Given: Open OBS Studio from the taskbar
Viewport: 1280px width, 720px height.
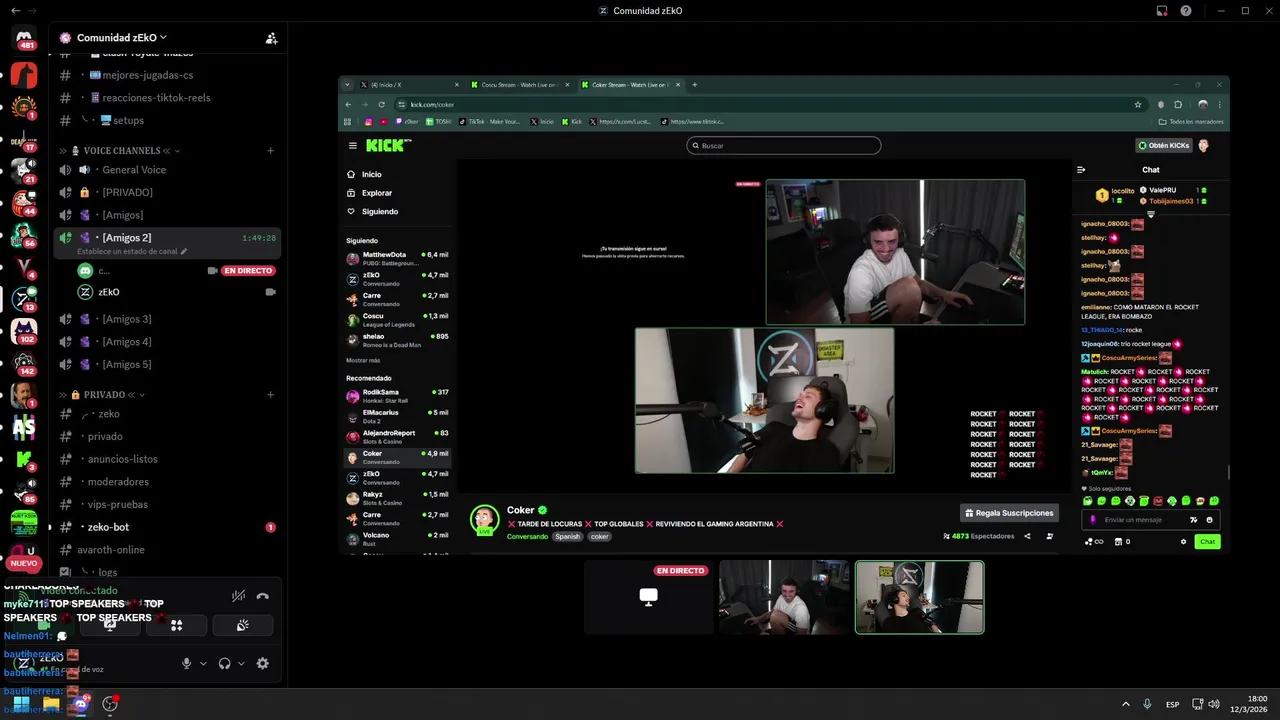Looking at the screenshot, I should coord(110,704).
